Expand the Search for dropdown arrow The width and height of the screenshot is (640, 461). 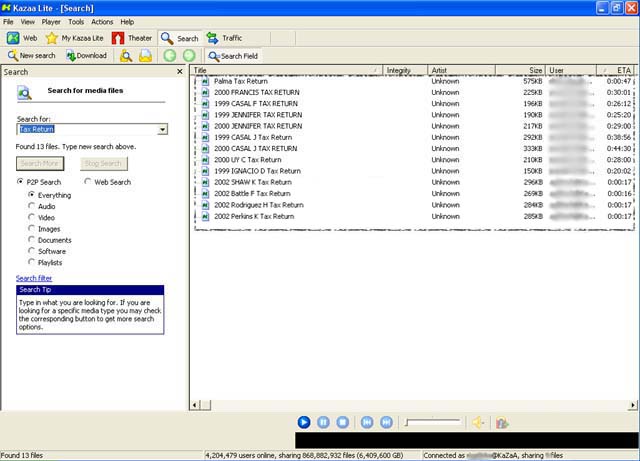pos(162,129)
